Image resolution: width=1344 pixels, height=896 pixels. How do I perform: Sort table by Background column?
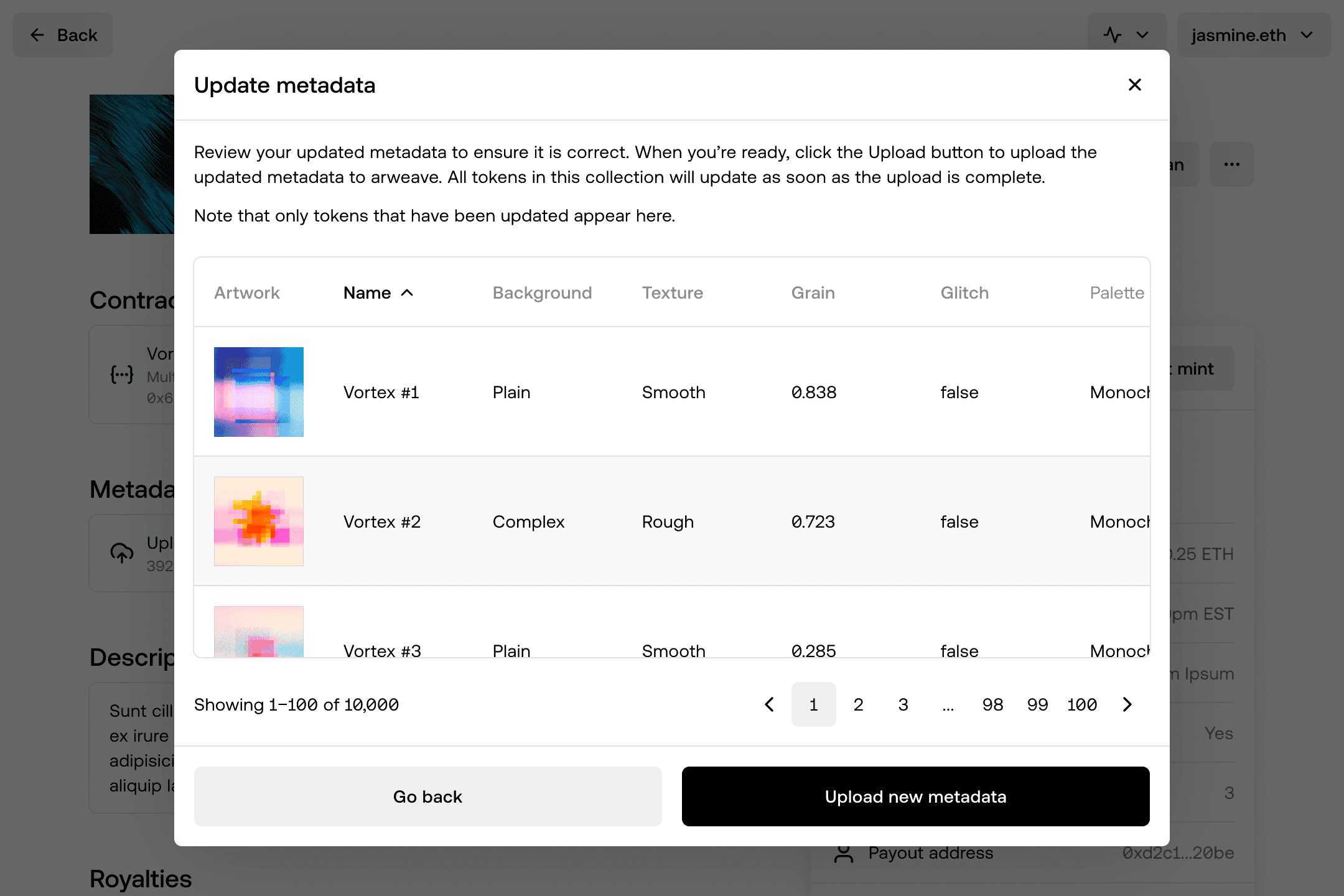tap(542, 293)
